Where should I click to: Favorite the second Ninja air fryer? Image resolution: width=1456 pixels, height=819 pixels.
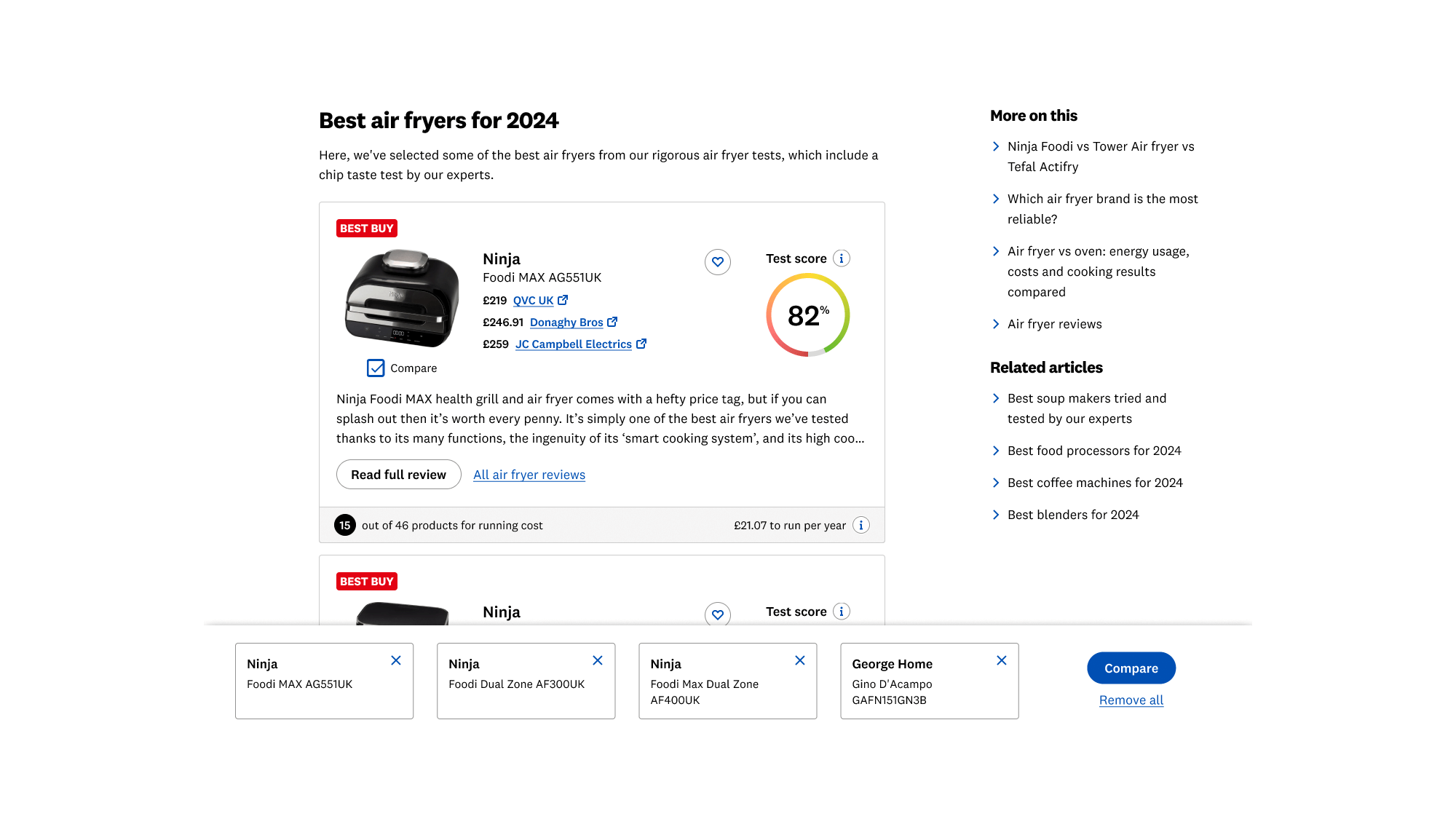[x=718, y=615]
